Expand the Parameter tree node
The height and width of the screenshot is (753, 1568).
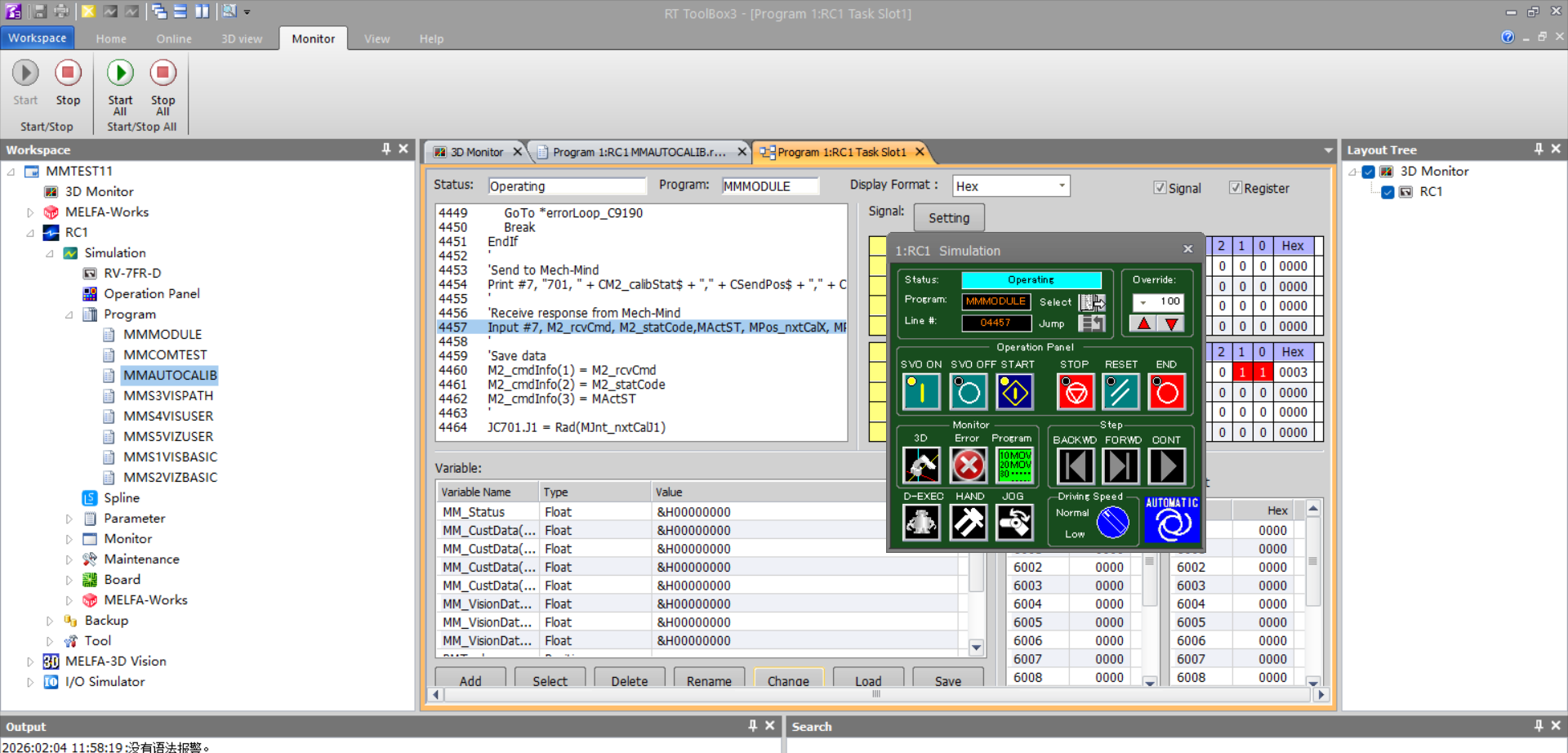click(x=69, y=519)
